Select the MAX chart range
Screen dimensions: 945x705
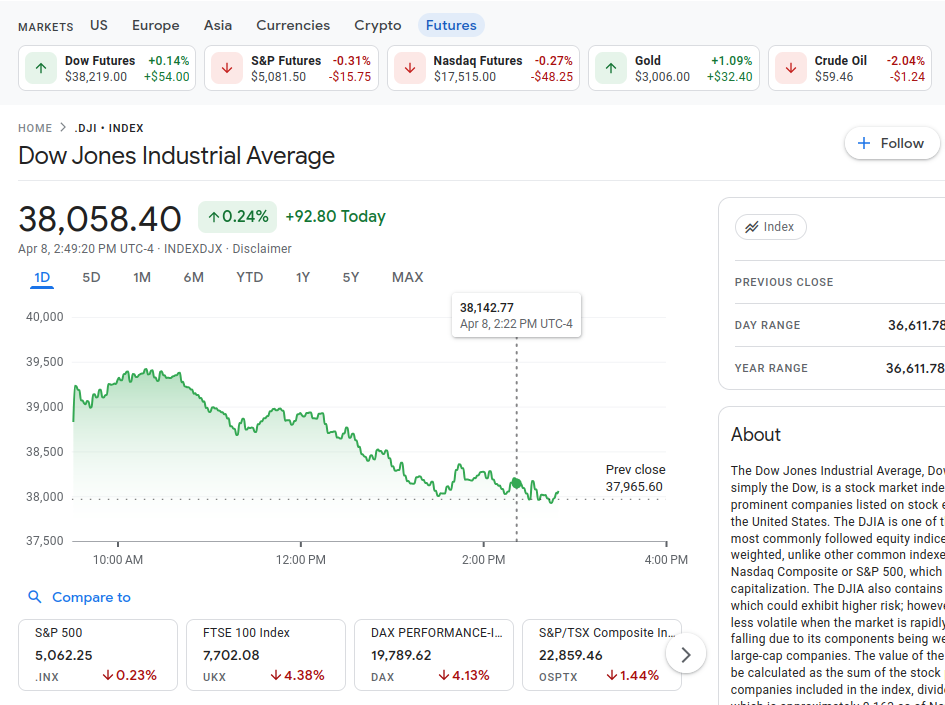pyautogui.click(x=407, y=278)
